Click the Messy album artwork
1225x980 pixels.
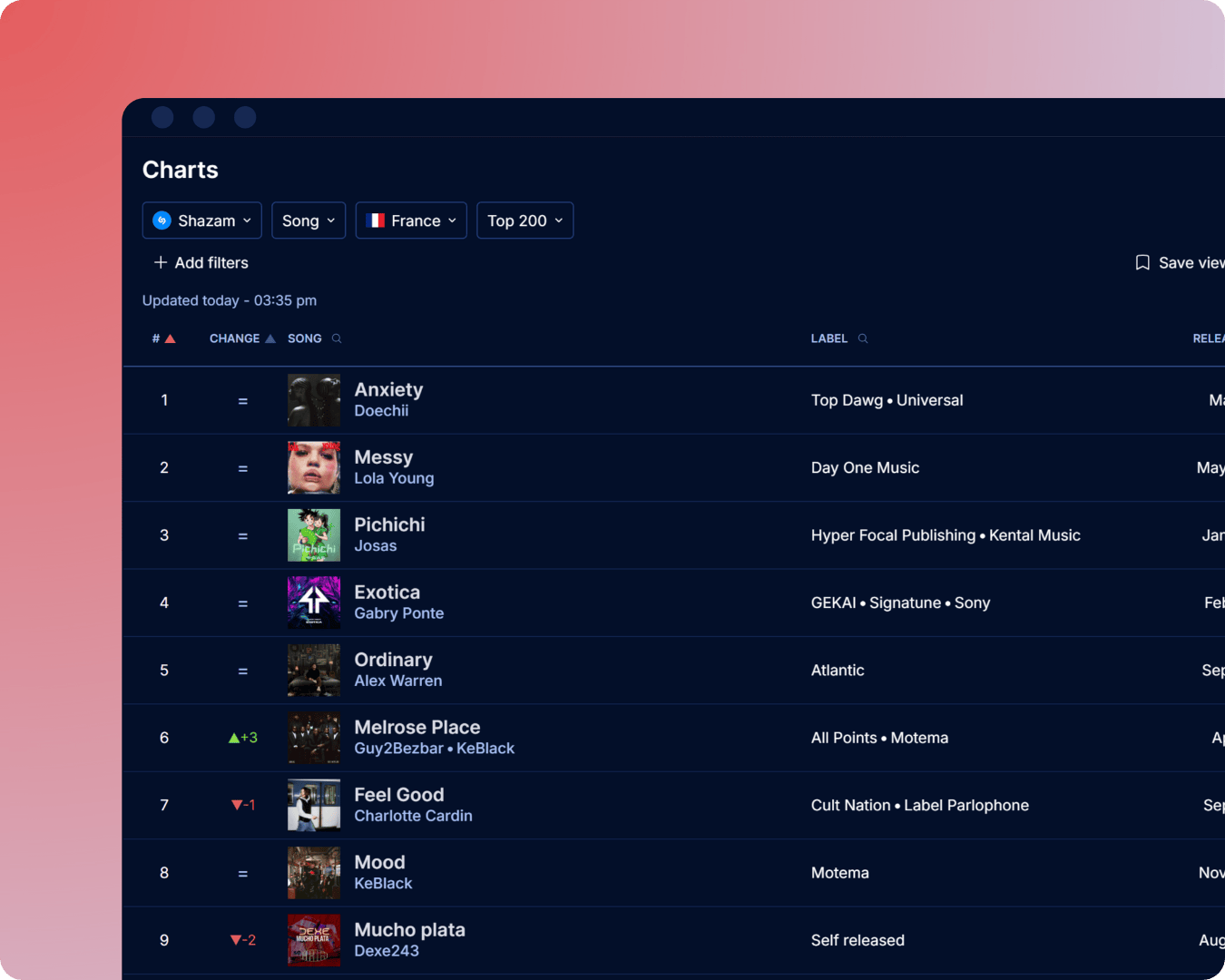pyautogui.click(x=314, y=467)
